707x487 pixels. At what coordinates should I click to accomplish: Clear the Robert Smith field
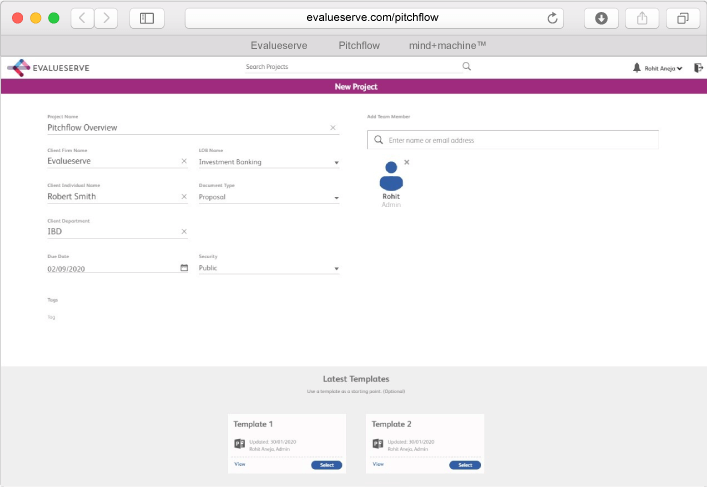point(184,196)
